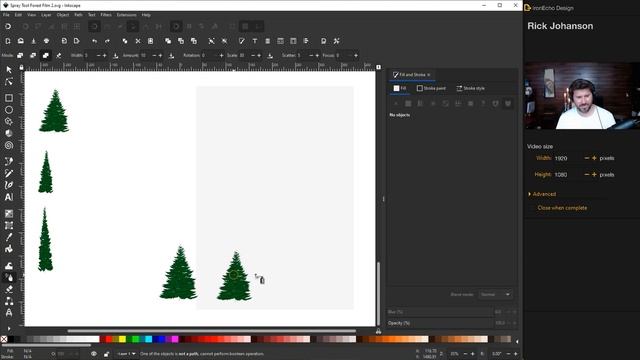Switch to the Stroke paint tab
The width and height of the screenshot is (640, 360).
click(431, 88)
